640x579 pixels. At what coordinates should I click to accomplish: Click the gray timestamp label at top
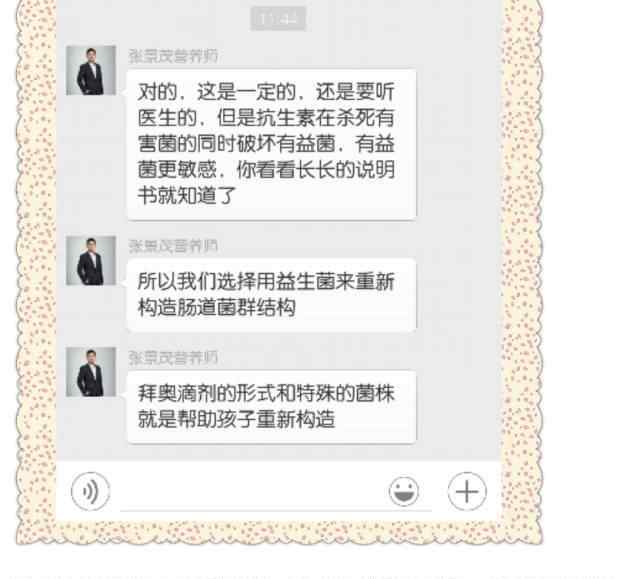pyautogui.click(x=278, y=19)
